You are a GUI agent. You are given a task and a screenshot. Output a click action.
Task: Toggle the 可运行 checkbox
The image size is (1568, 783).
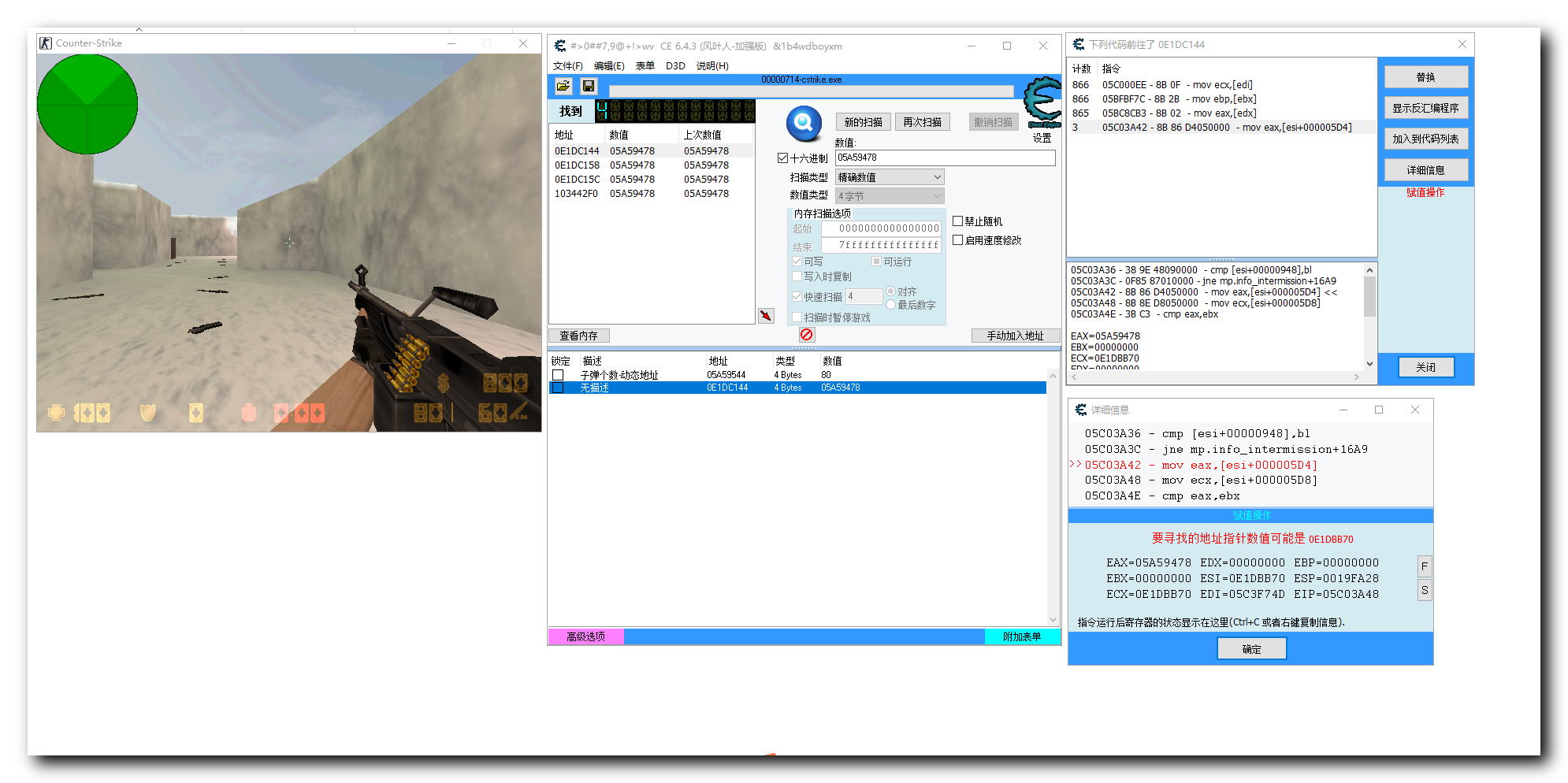point(876,262)
